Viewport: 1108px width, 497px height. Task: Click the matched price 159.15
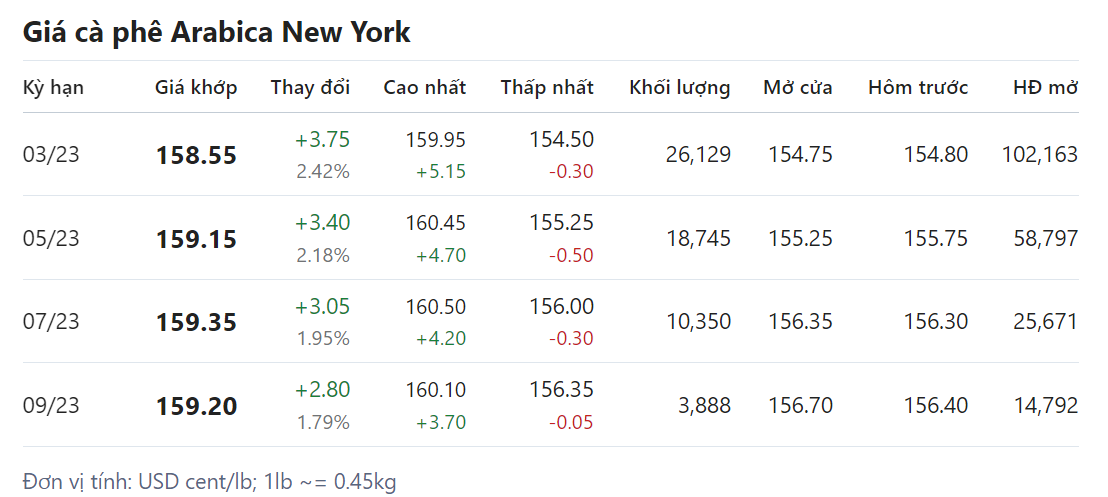(196, 240)
